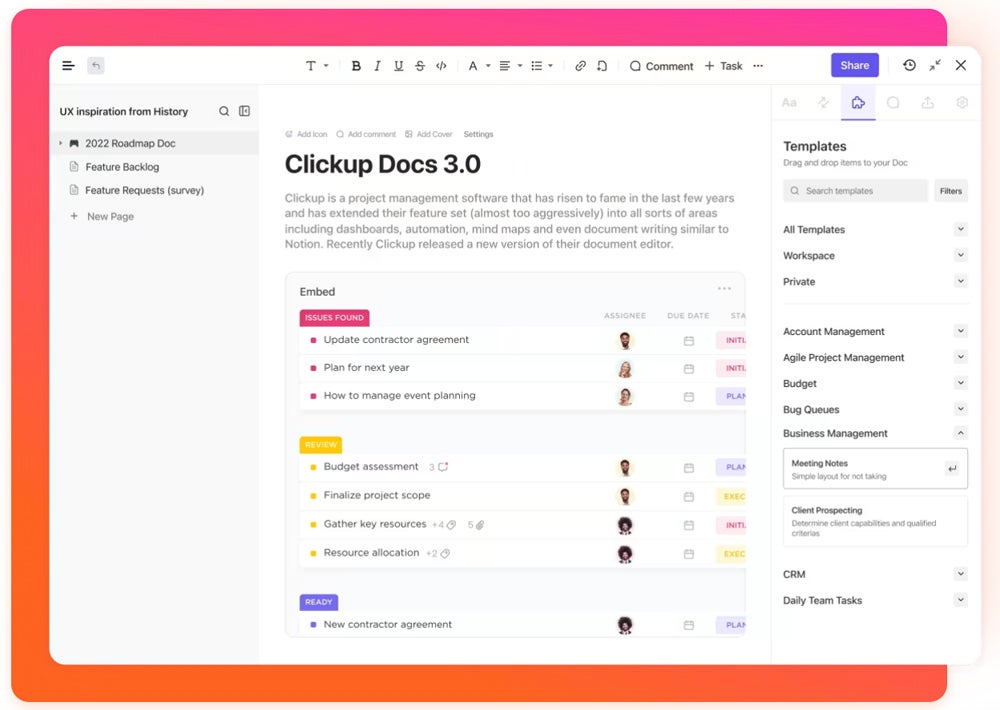The width and height of the screenshot is (1000, 710).
Task: Expand the 2022 Roadmap Doc tree arrow
Action: point(61,143)
